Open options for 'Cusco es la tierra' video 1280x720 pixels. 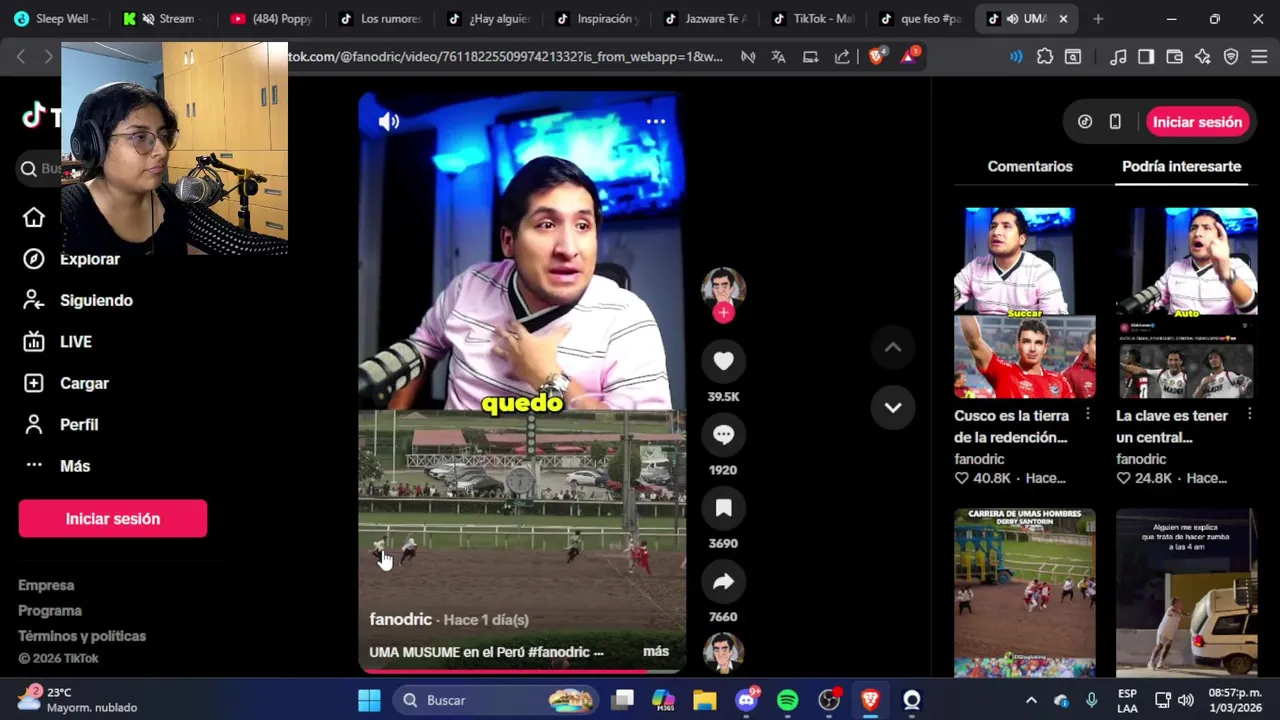(x=1087, y=414)
